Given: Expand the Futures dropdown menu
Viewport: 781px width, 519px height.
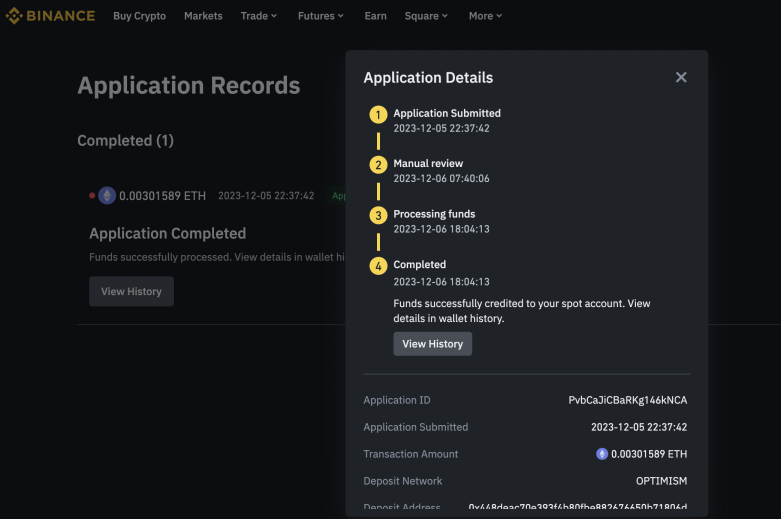Looking at the screenshot, I should (321, 16).
